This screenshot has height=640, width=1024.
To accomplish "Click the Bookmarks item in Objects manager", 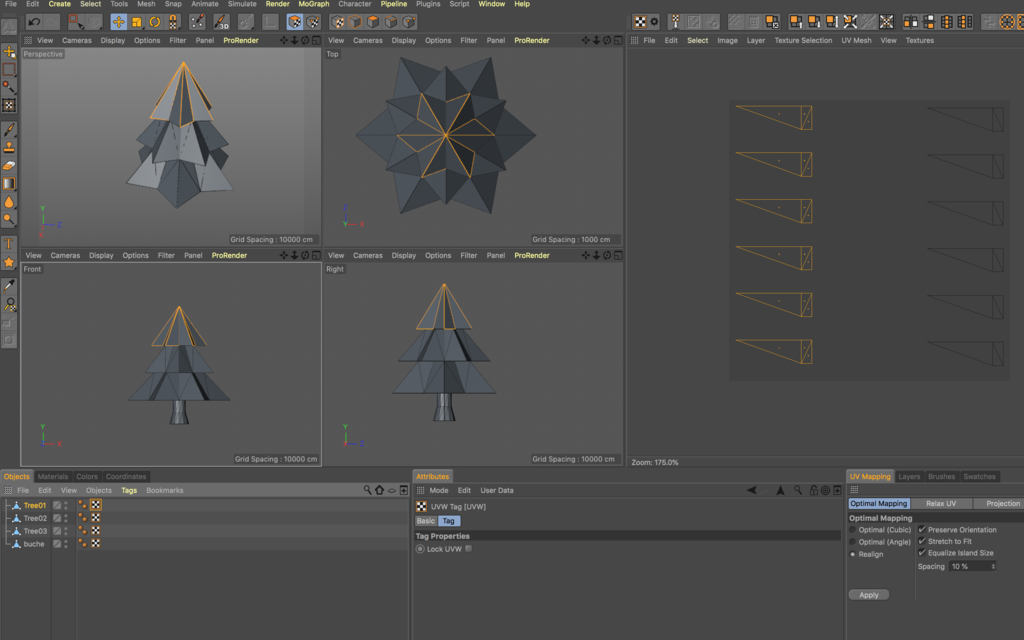I will [x=165, y=490].
